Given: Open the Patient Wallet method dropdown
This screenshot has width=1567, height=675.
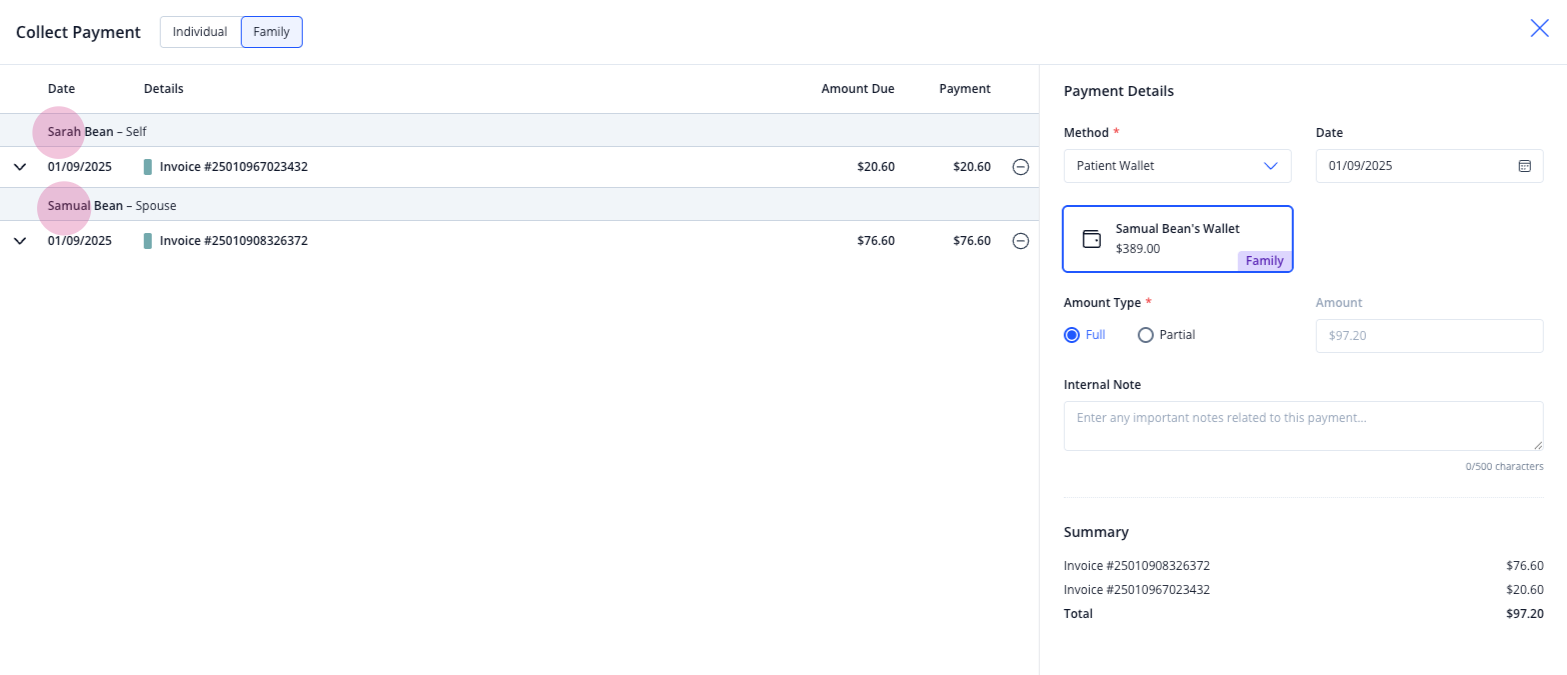Looking at the screenshot, I should 1178,166.
